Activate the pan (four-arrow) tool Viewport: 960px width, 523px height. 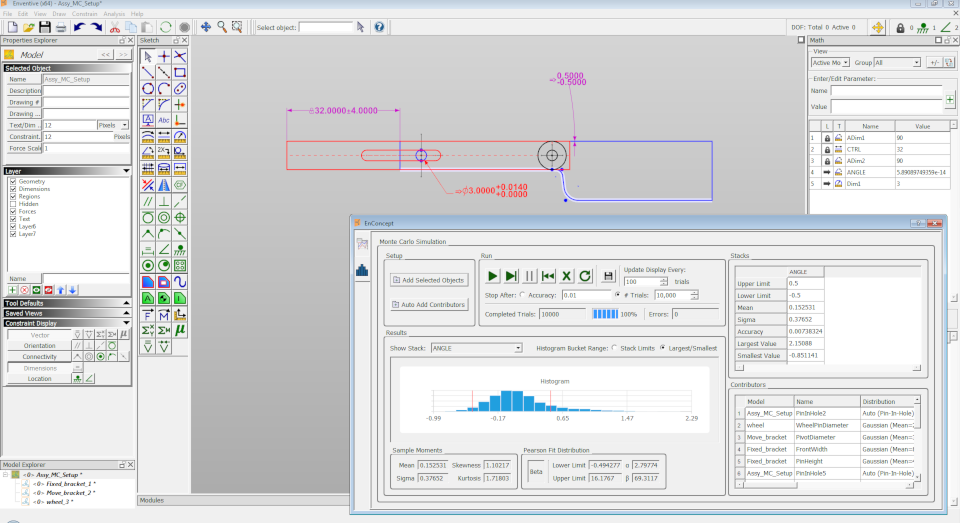[206, 27]
